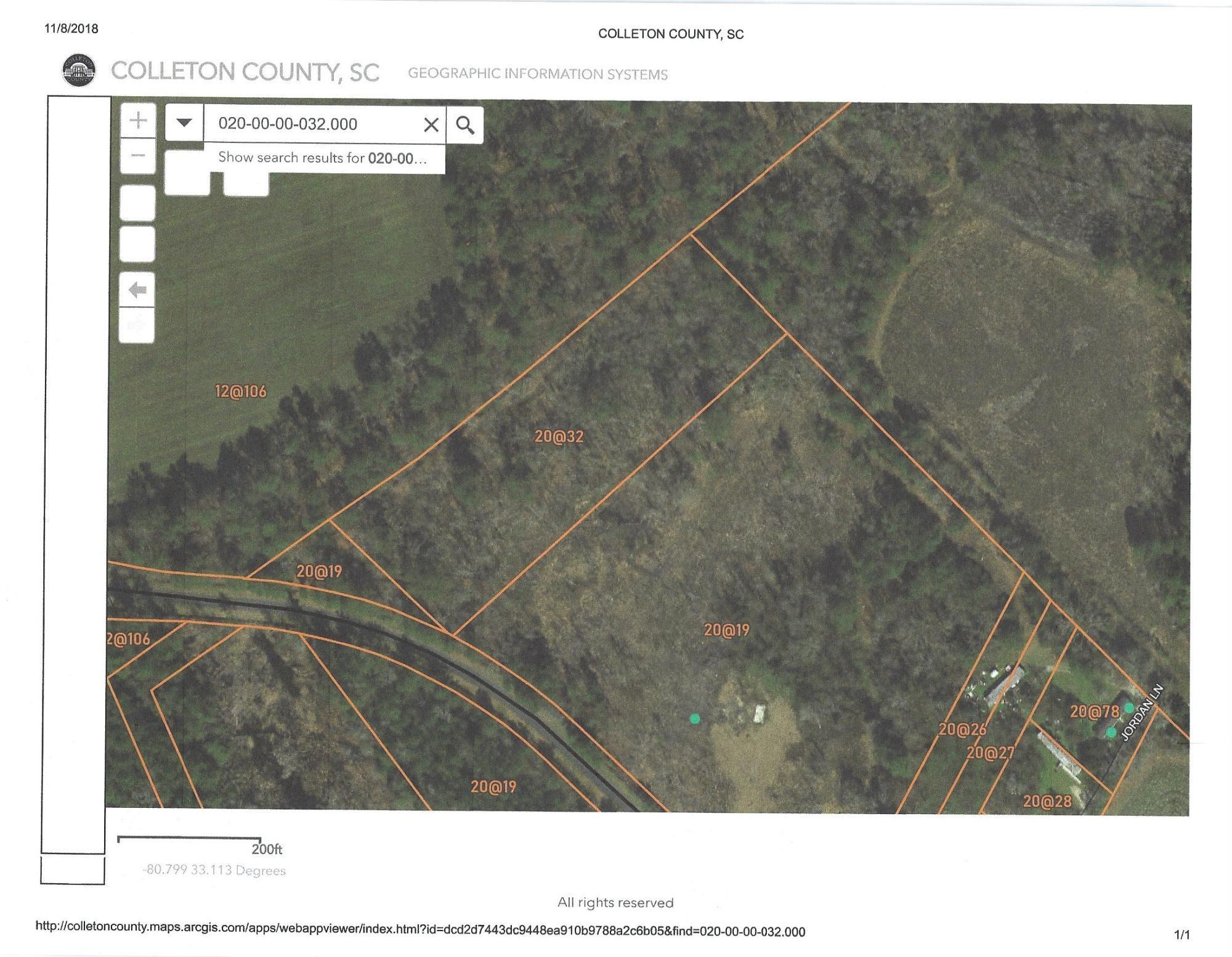Select parcel label 20@27
This screenshot has height=957, width=1232.
[990, 752]
